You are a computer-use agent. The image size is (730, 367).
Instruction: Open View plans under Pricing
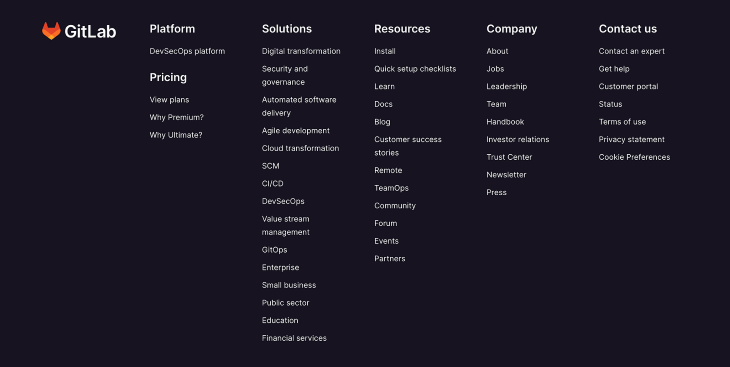(x=169, y=100)
